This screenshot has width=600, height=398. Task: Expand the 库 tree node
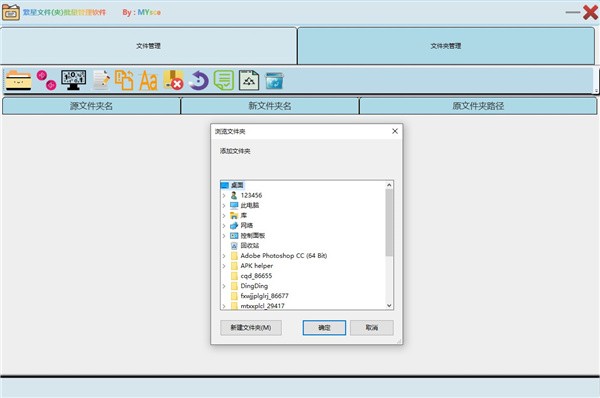coord(224,215)
